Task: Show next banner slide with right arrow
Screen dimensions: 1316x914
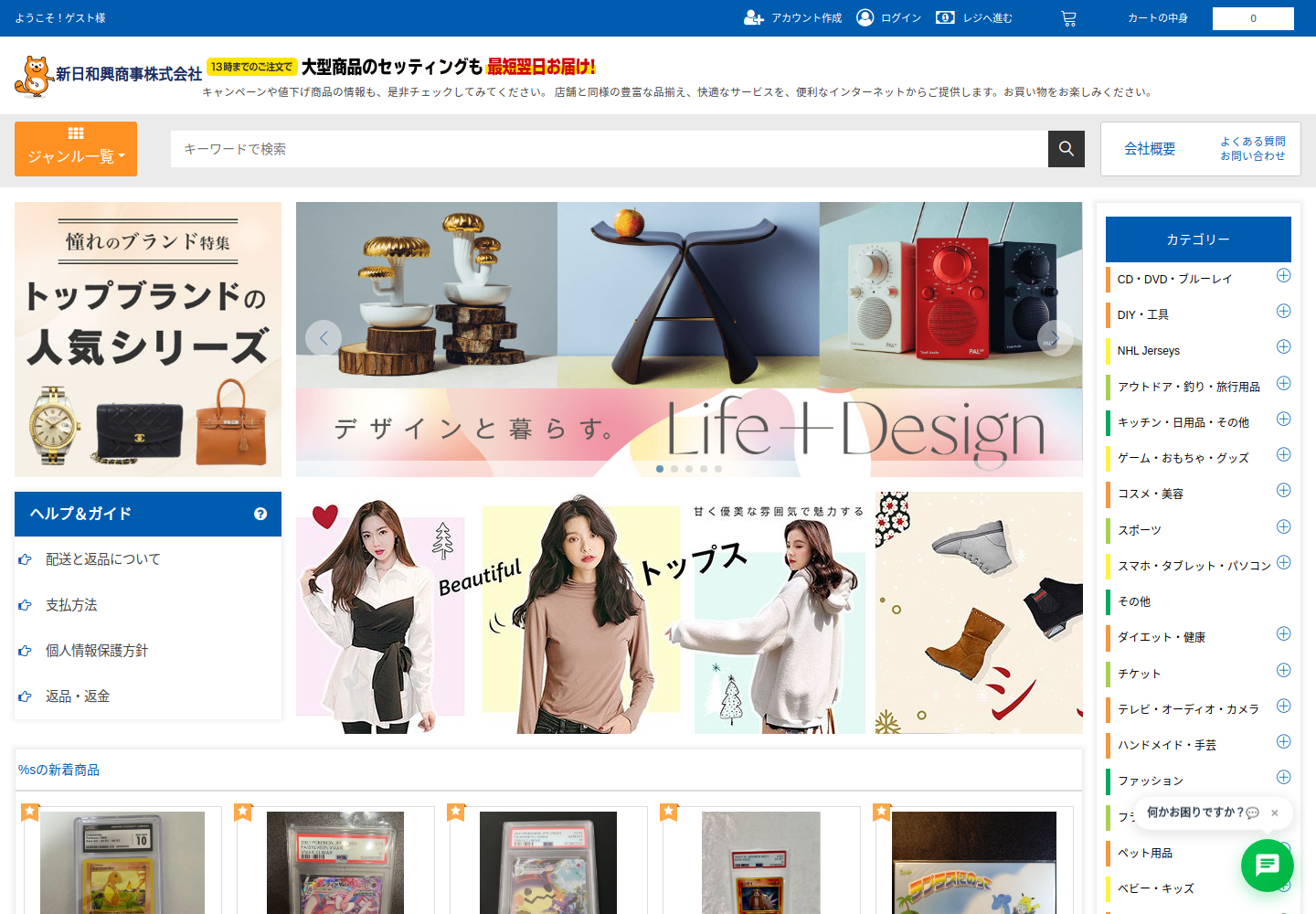Action: point(1055,338)
